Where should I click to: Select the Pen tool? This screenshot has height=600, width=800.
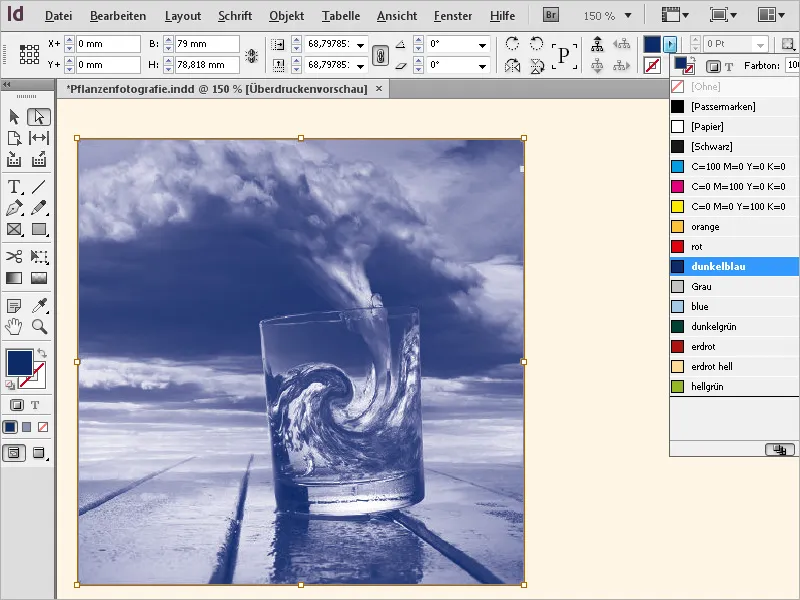tap(14, 208)
